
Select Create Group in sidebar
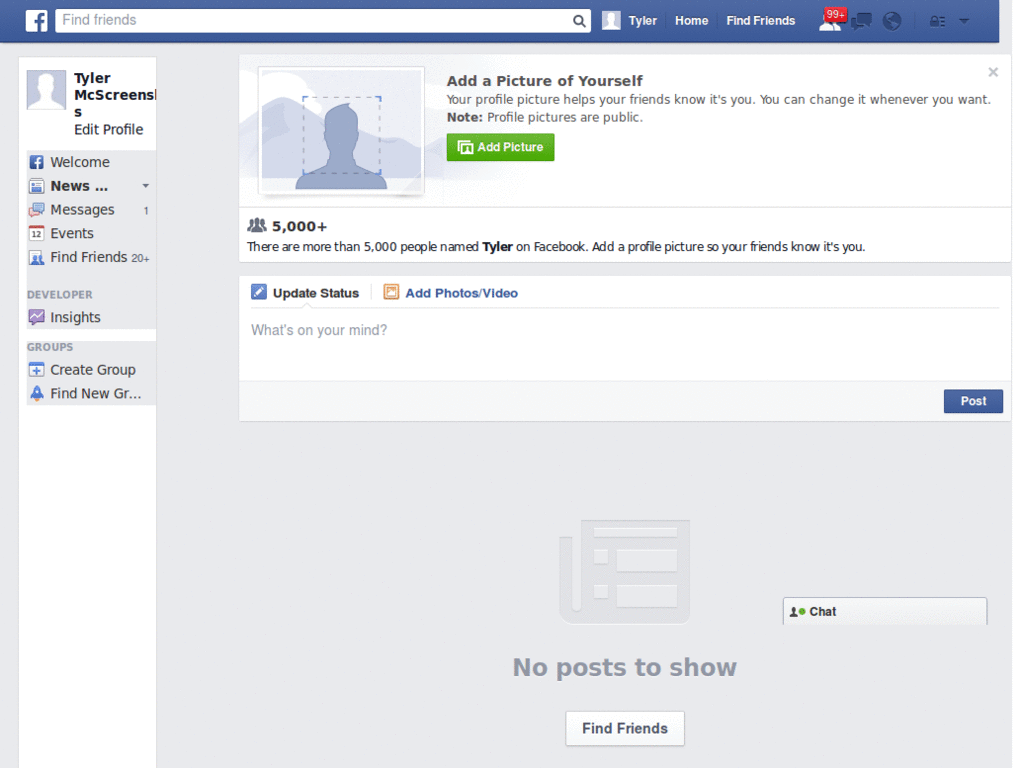(x=91, y=370)
